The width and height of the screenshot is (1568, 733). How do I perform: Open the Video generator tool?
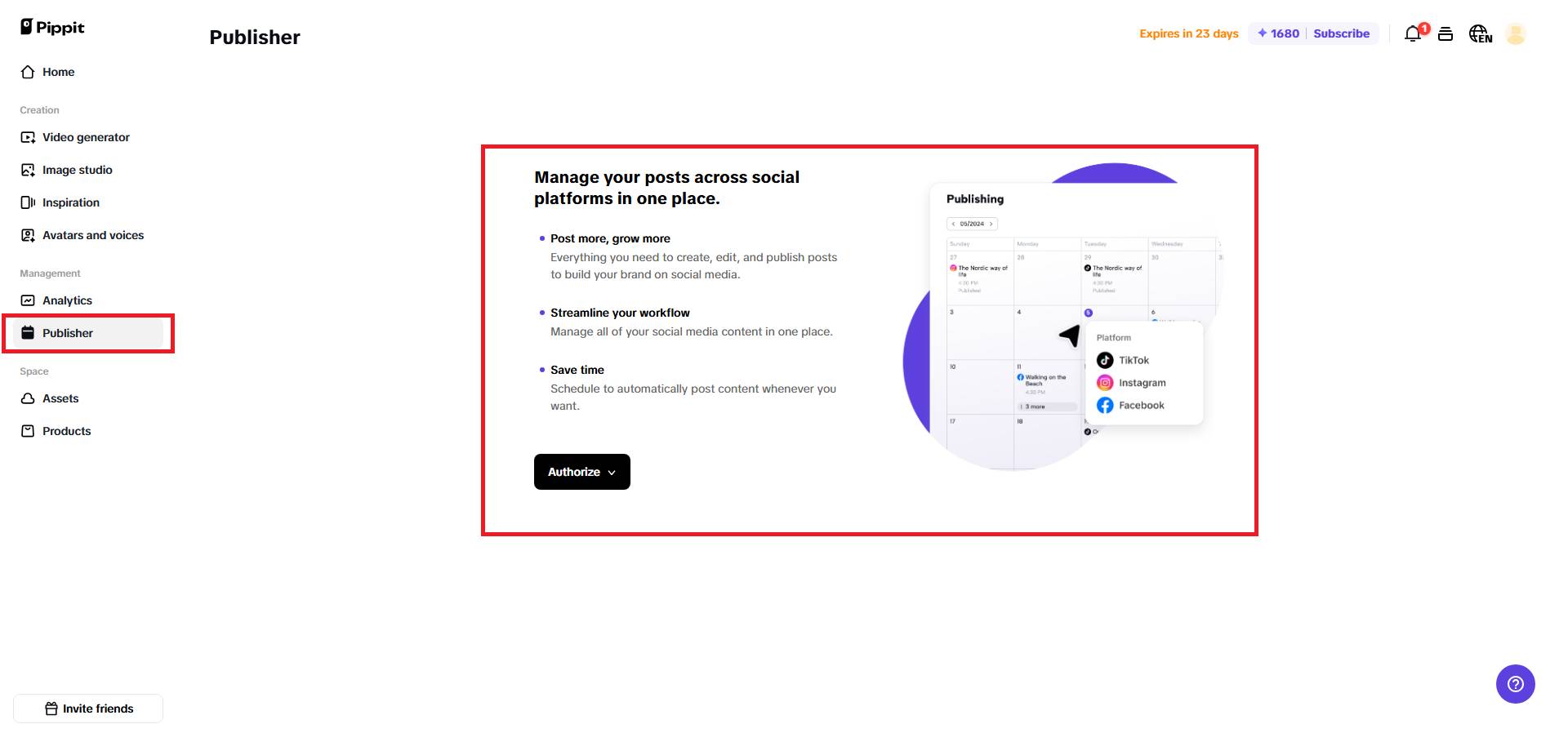[85, 137]
